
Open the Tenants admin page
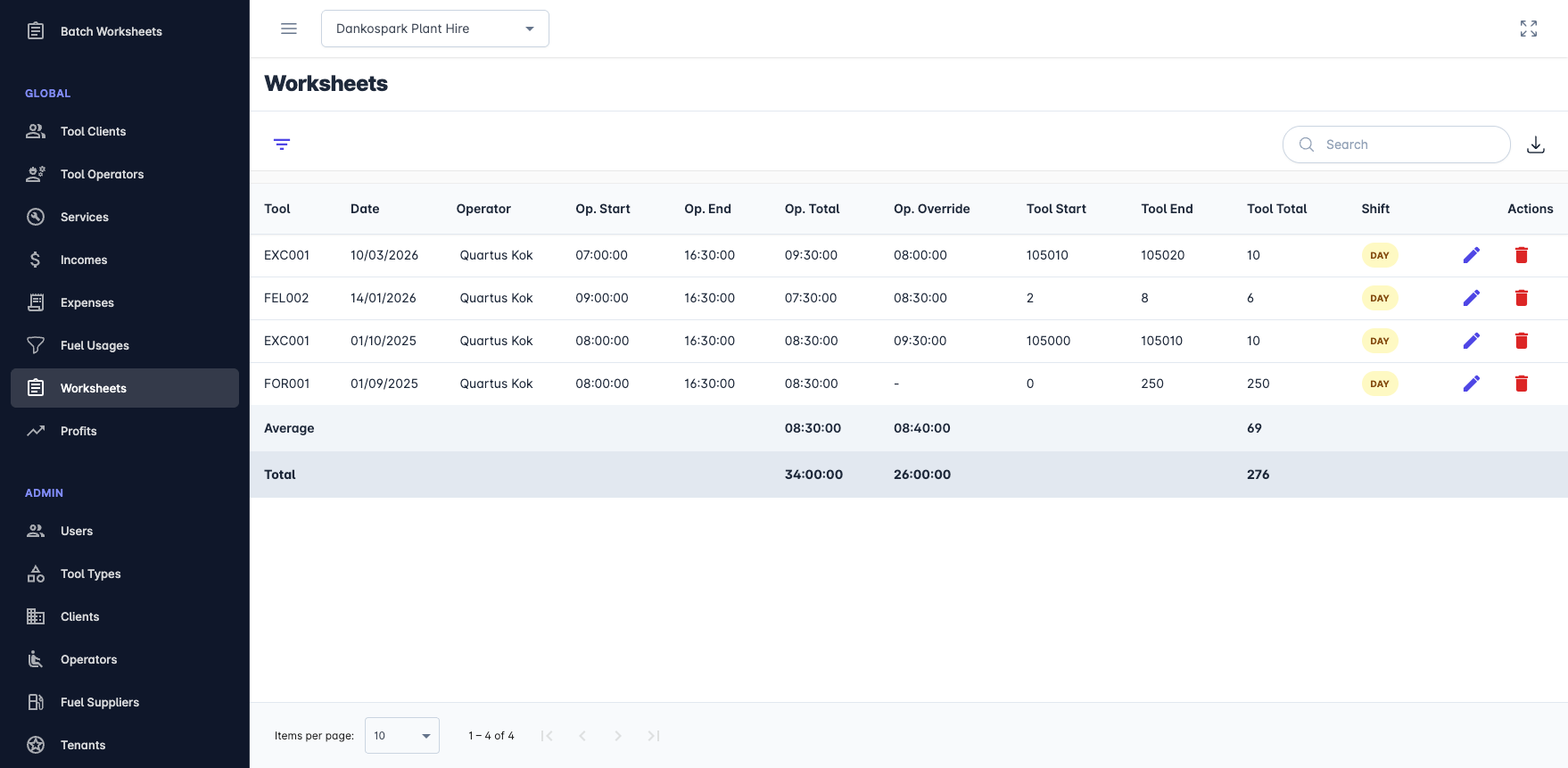point(125,745)
